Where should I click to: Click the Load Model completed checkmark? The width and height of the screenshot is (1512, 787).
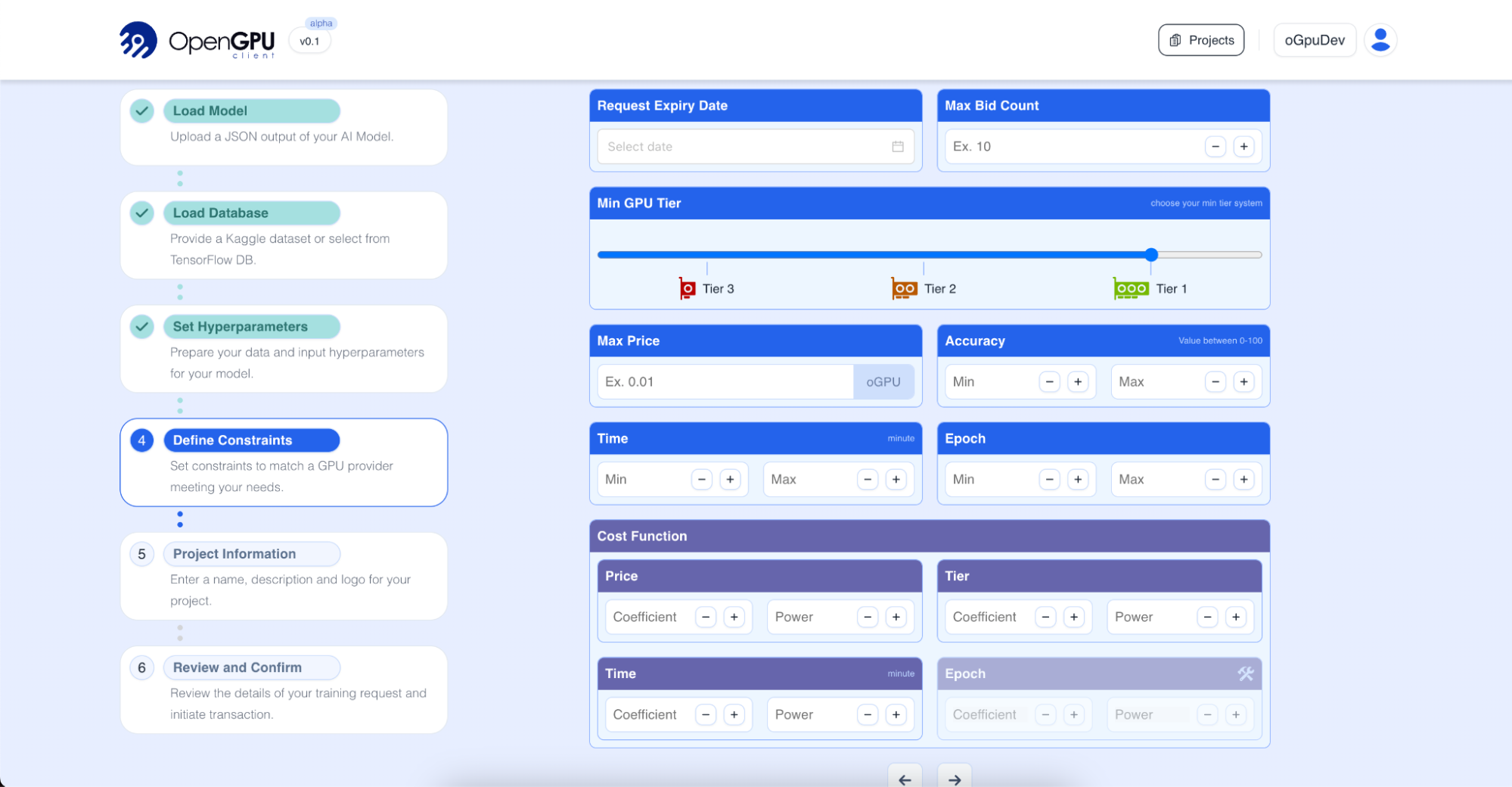[142, 111]
